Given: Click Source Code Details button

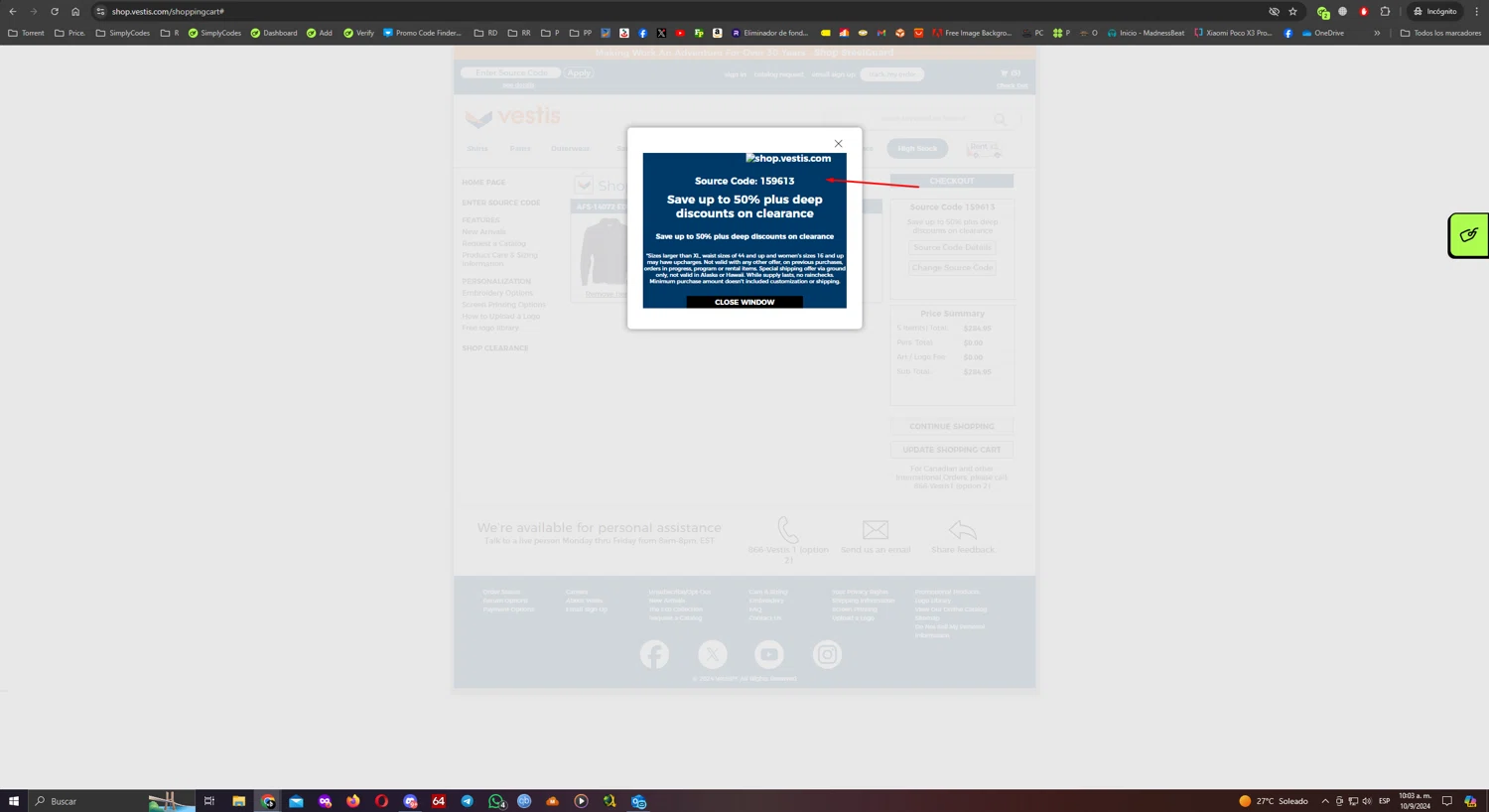Looking at the screenshot, I should (x=952, y=248).
